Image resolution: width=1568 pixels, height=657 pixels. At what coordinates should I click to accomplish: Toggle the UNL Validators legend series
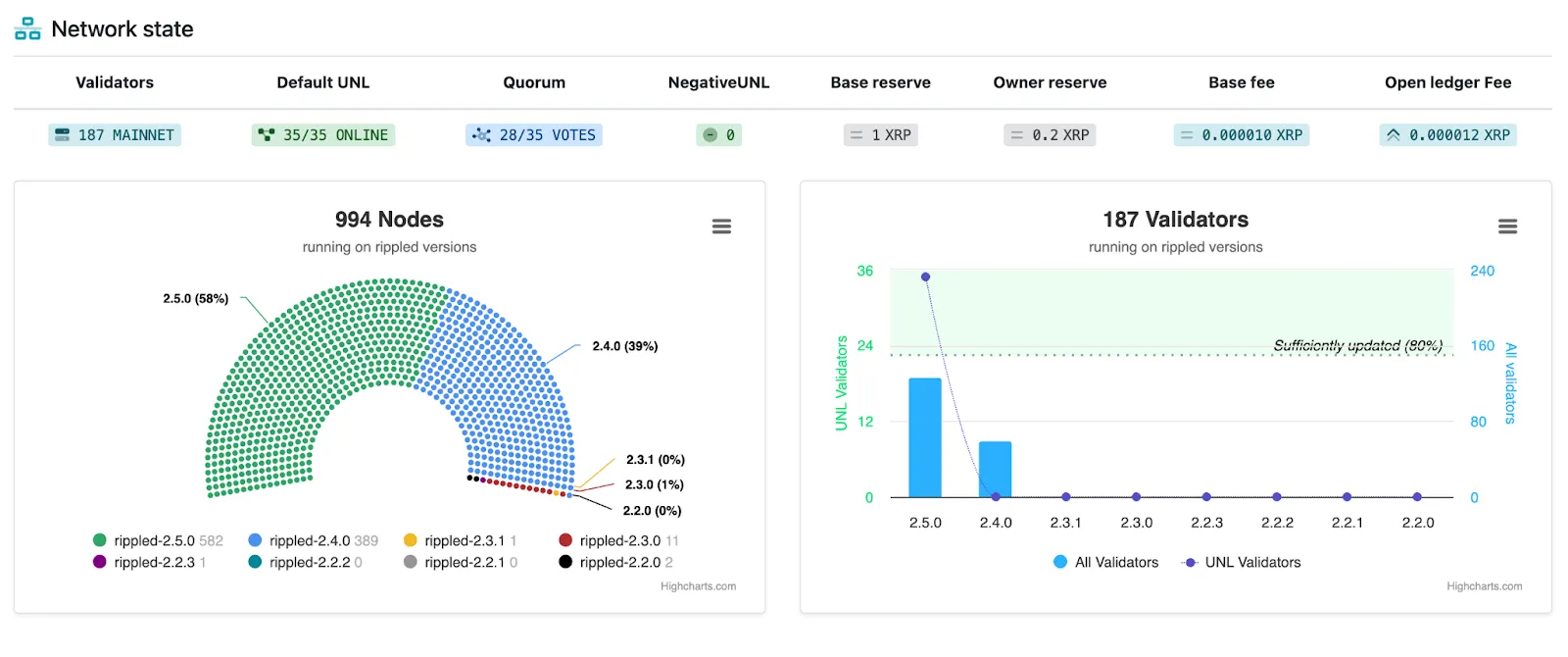click(x=1242, y=562)
